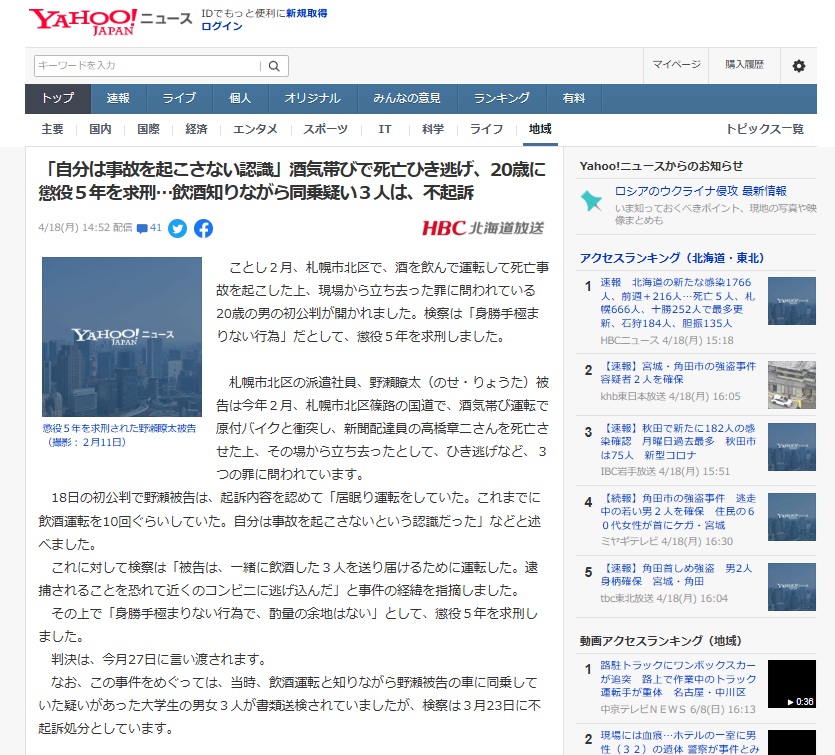Select the 速報 tab
The image size is (835, 755).
pos(118,99)
